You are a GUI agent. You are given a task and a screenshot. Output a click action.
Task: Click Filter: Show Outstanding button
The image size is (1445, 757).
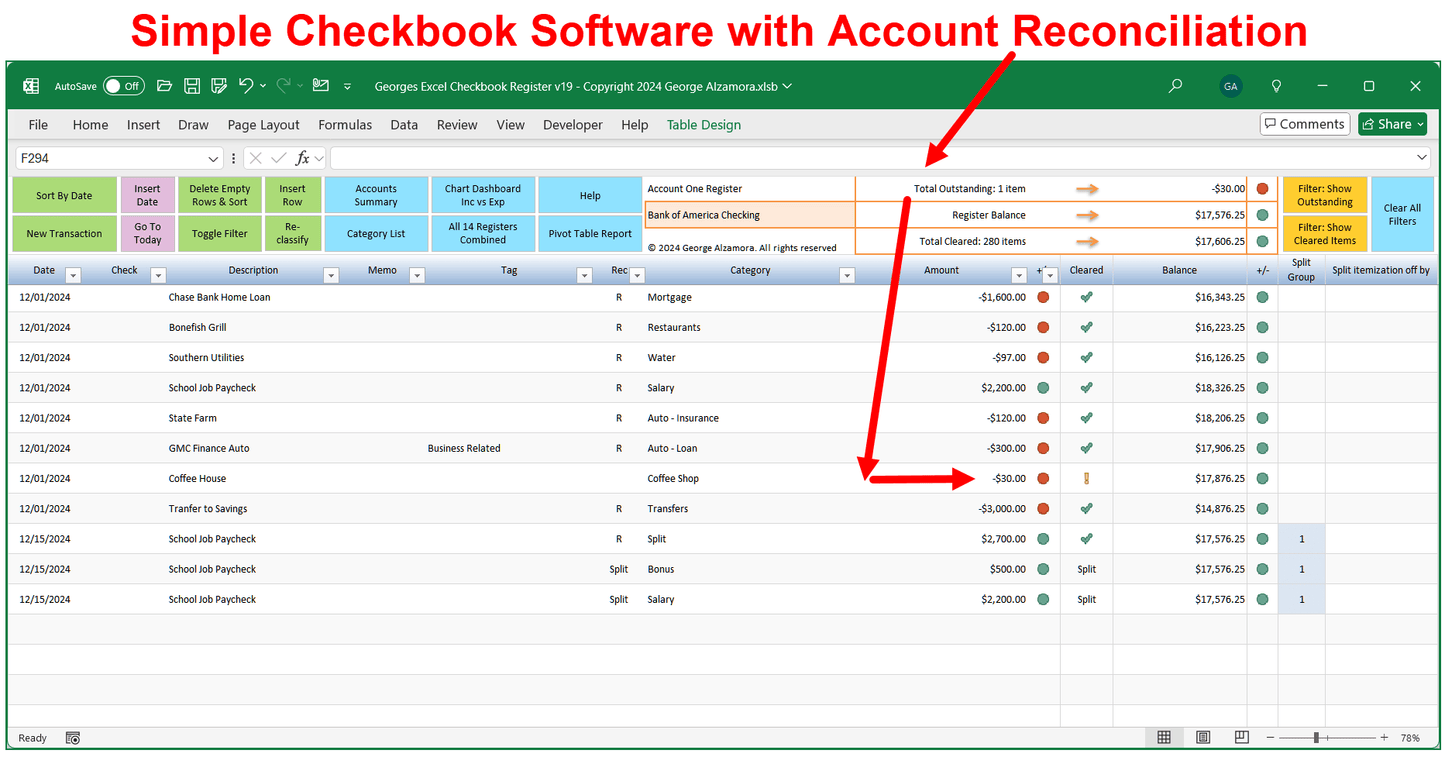pos(1325,196)
